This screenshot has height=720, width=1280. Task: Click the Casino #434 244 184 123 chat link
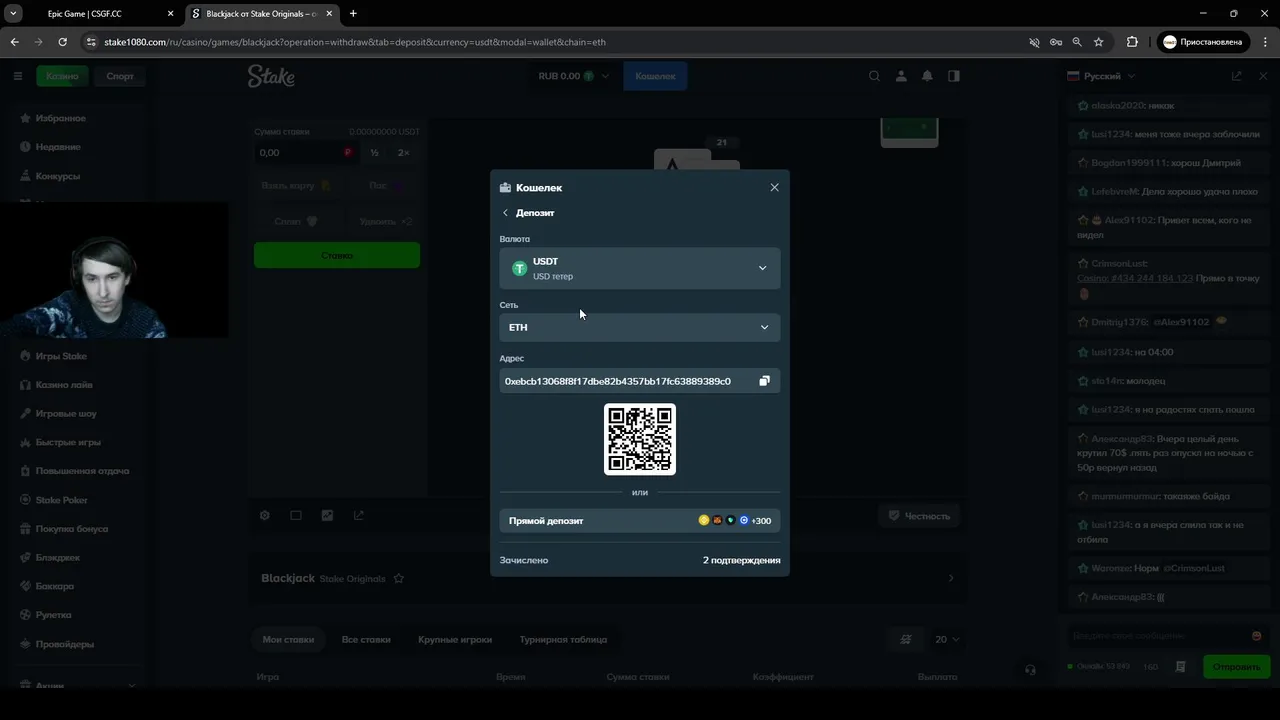[1134, 278]
